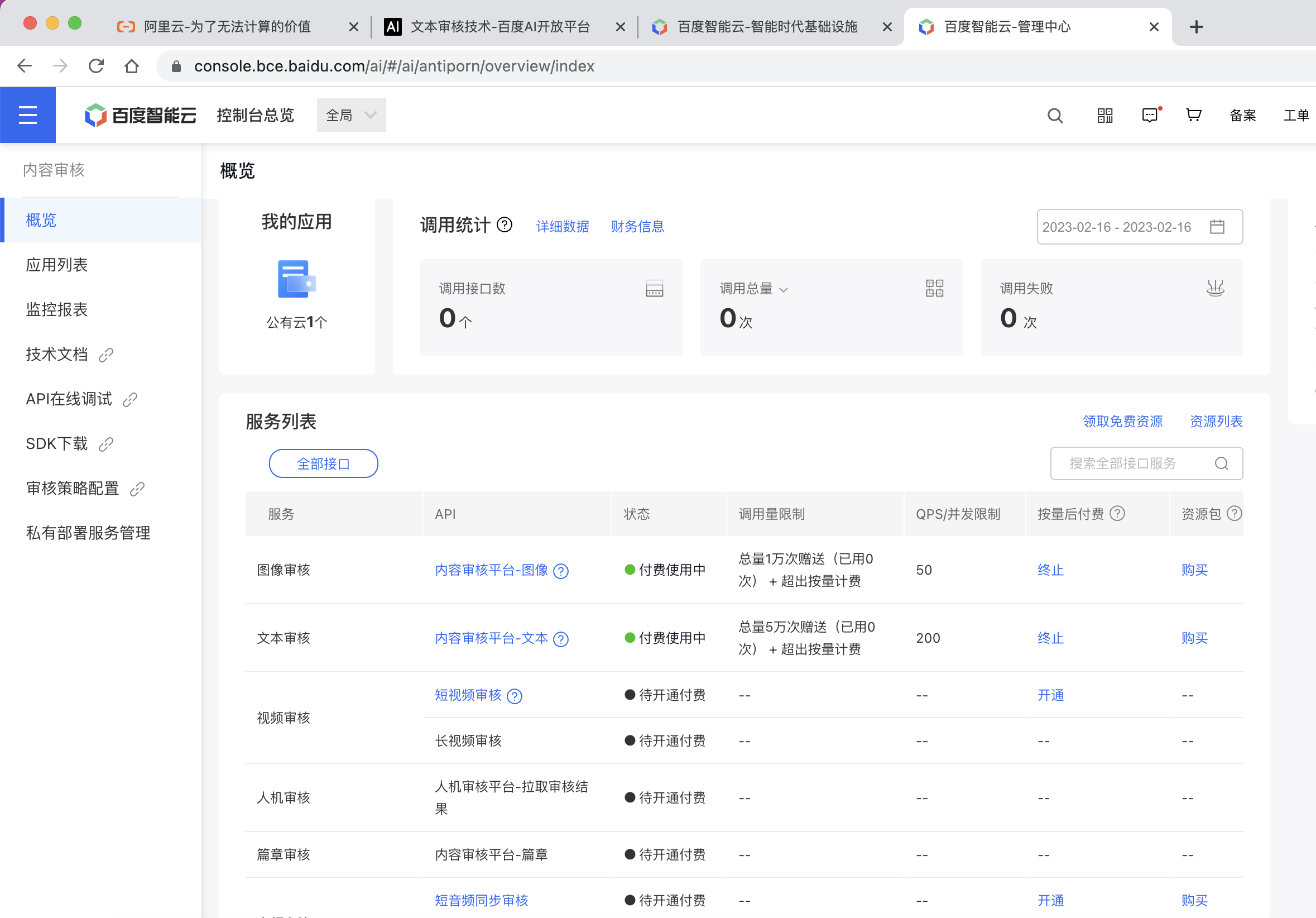Click 开通 in the 短视频审核 row
Screen dimensions: 1316x918
click(x=1050, y=696)
